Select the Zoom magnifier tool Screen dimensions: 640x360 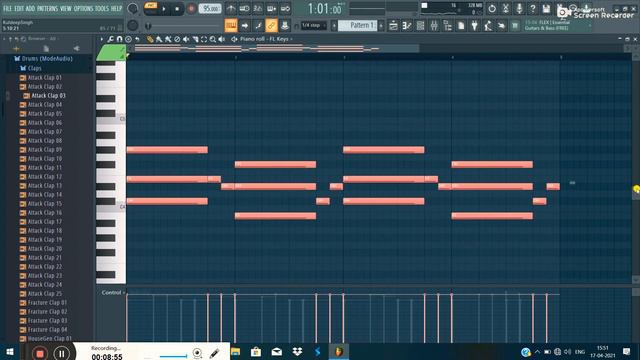click(x=213, y=39)
